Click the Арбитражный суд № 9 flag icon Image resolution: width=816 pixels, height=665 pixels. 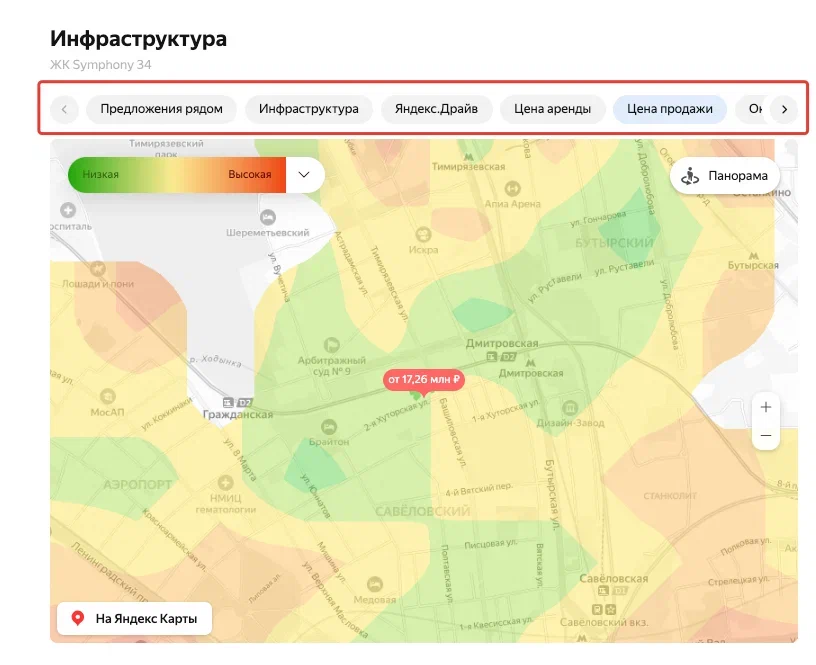coord(332,344)
